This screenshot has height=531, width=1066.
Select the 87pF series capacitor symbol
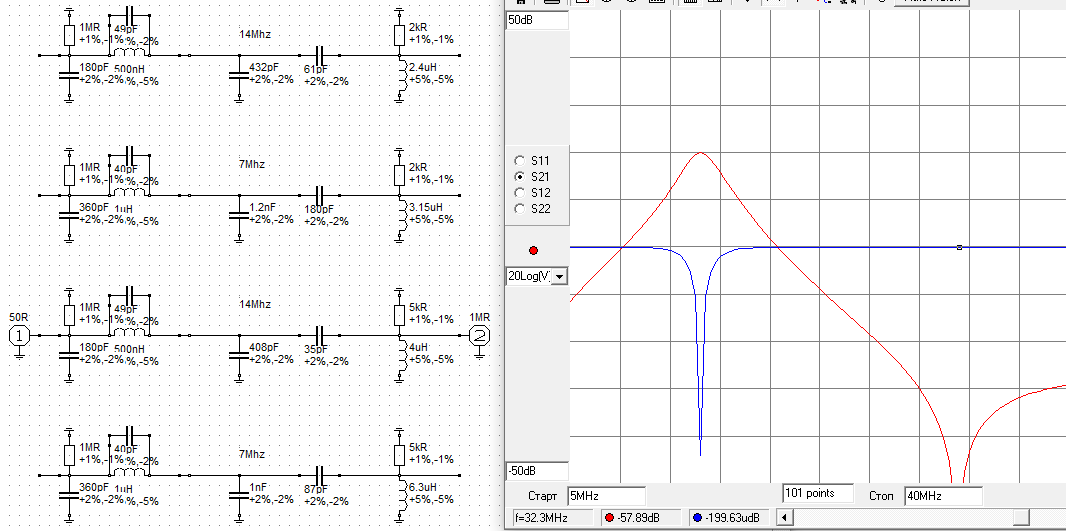[321, 475]
